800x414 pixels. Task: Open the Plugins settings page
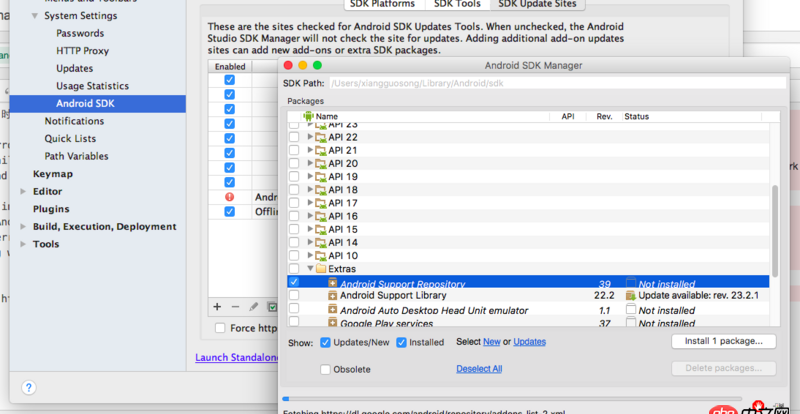tap(51, 209)
